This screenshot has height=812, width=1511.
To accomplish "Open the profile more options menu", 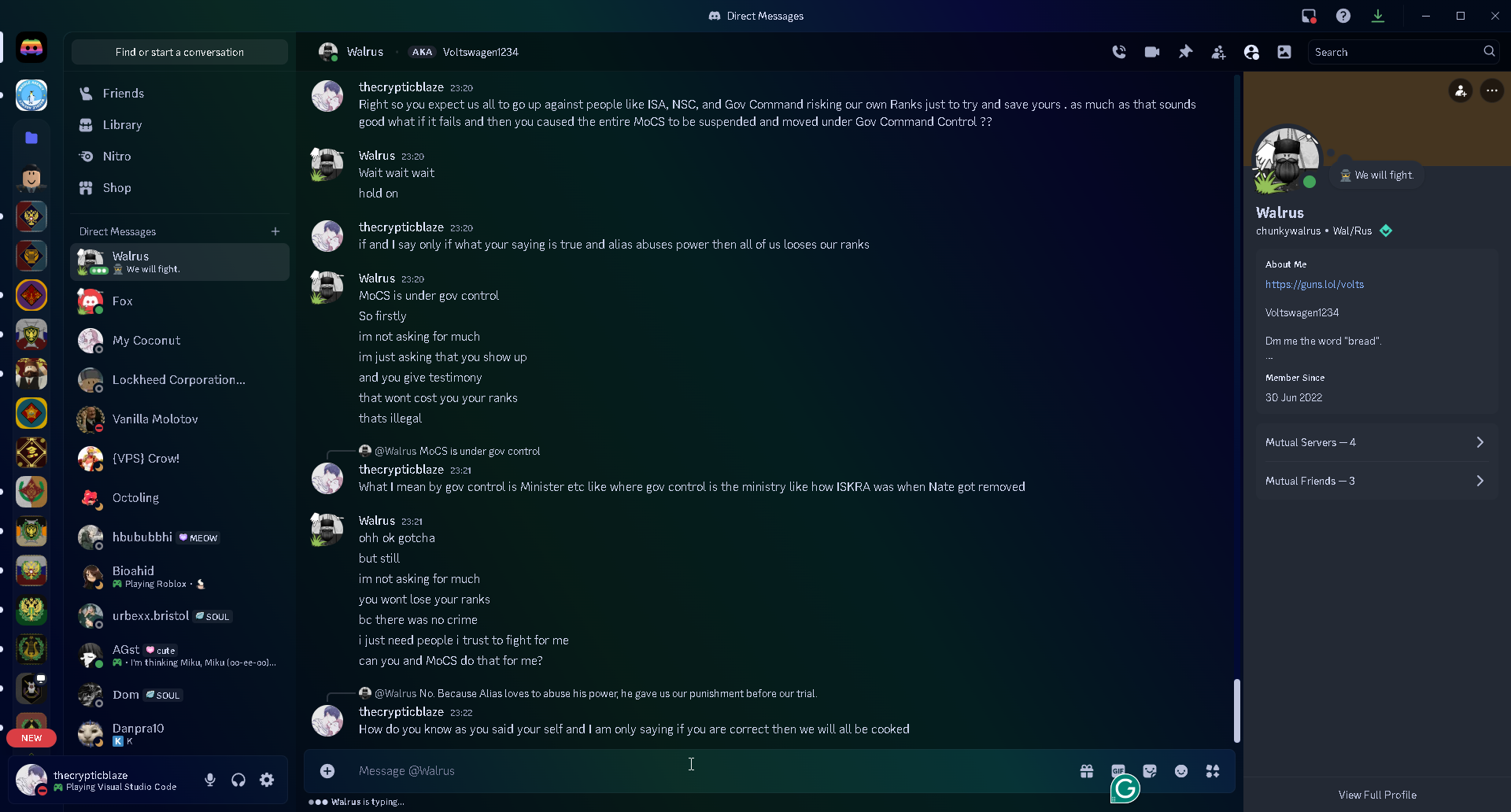I will click(1492, 90).
